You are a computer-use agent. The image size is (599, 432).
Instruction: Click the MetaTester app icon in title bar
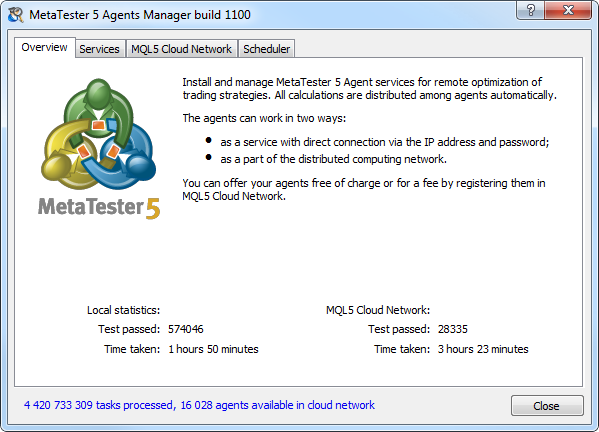16,15
